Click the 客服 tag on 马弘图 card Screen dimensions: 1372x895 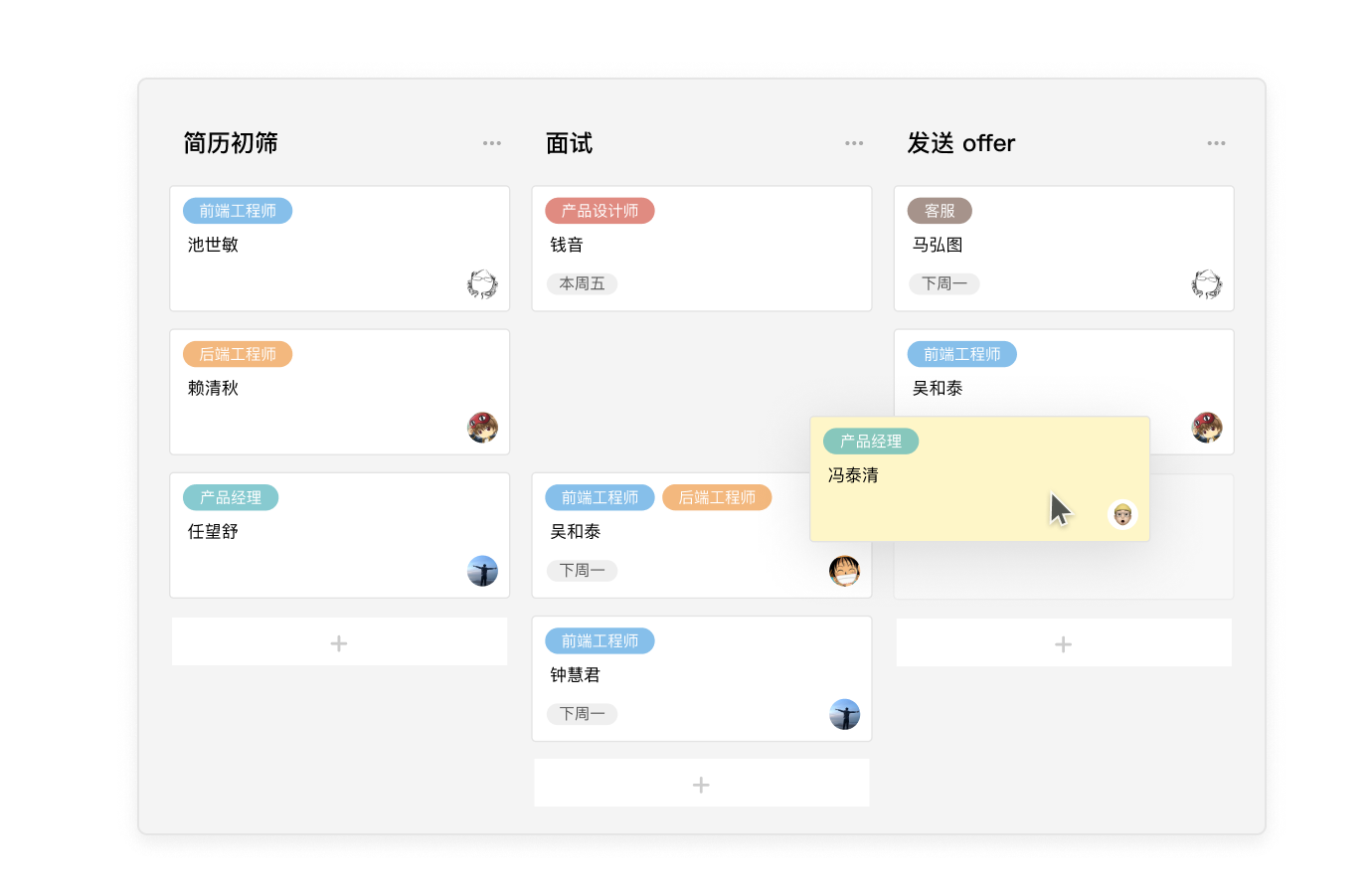pyautogui.click(x=939, y=211)
